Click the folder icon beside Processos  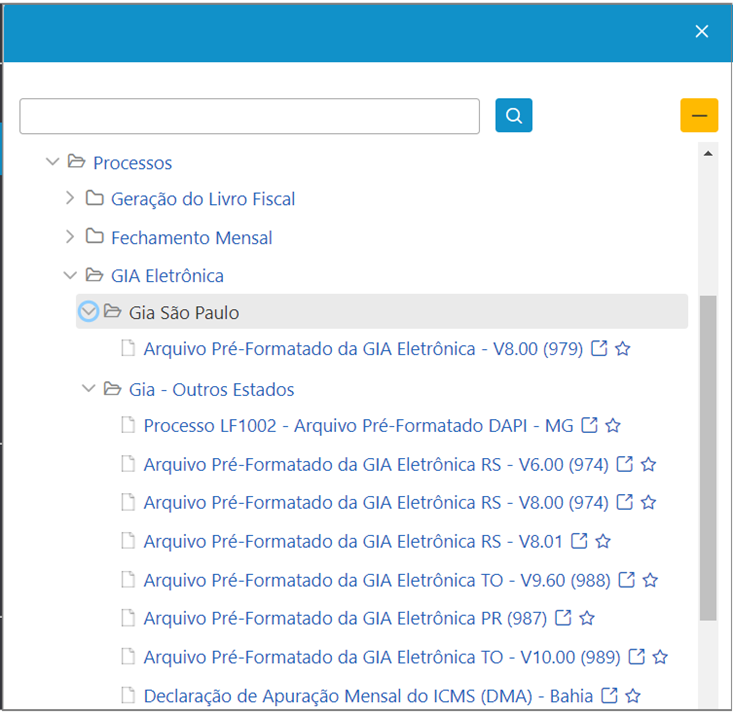click(76, 161)
